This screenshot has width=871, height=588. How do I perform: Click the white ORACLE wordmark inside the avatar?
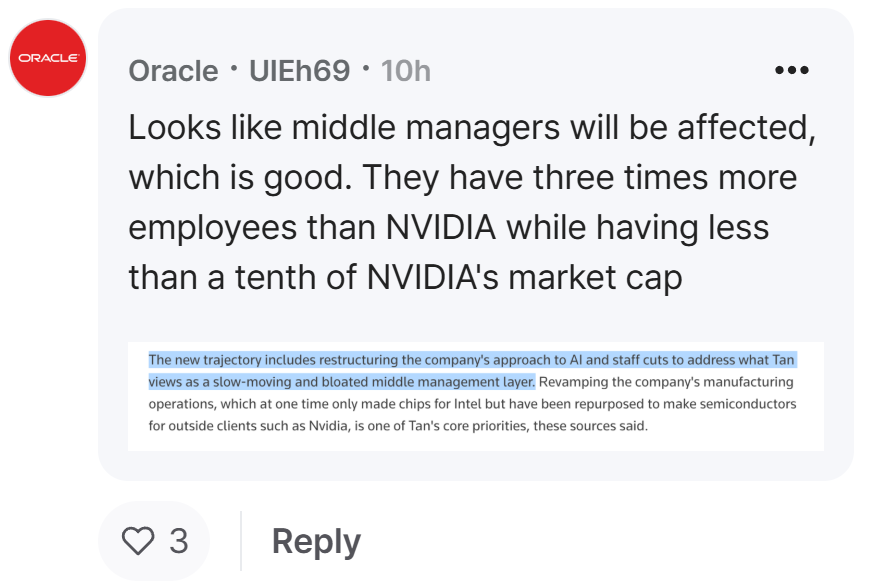click(48, 58)
